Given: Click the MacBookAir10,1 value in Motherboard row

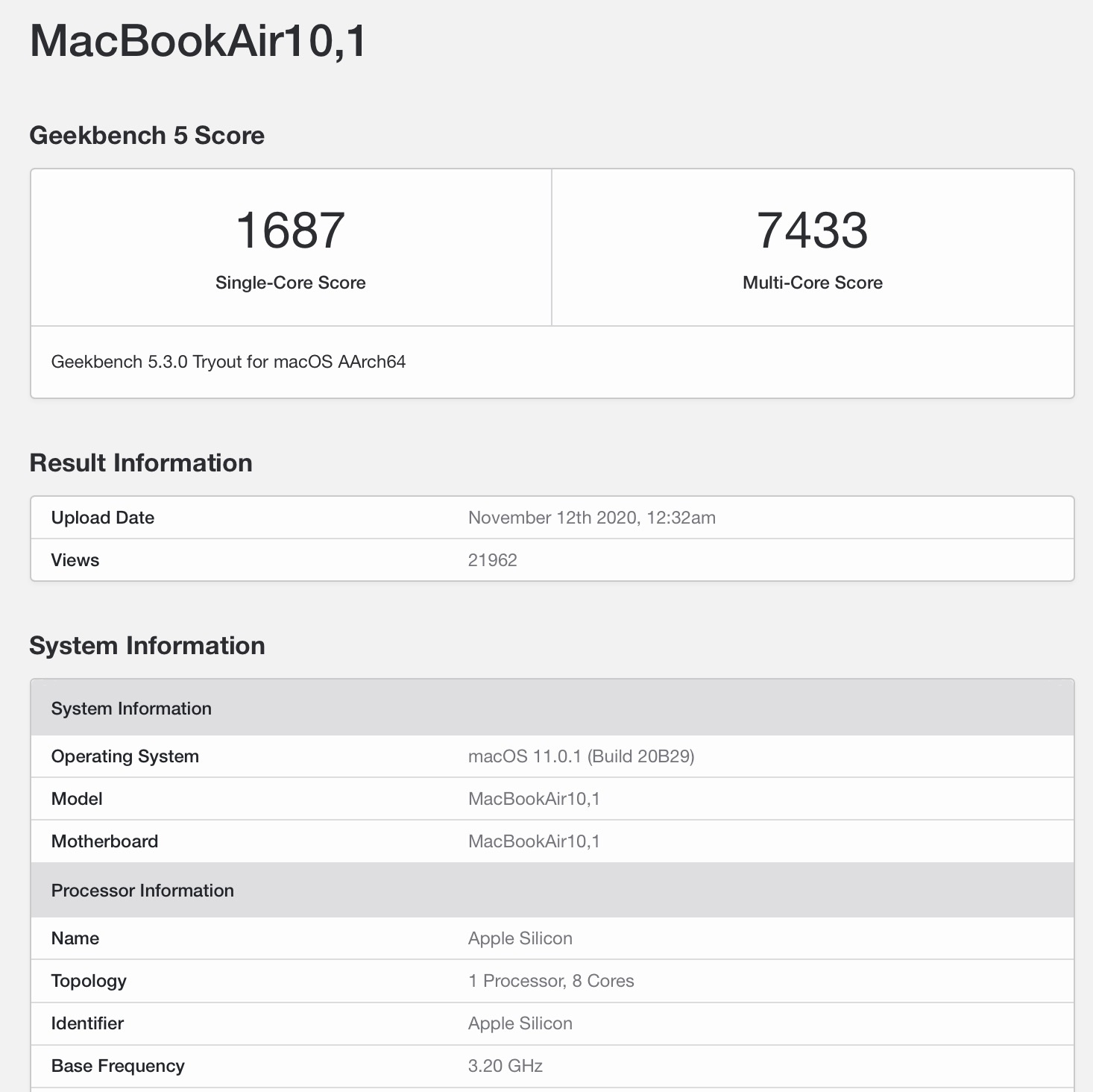Looking at the screenshot, I should click(534, 841).
